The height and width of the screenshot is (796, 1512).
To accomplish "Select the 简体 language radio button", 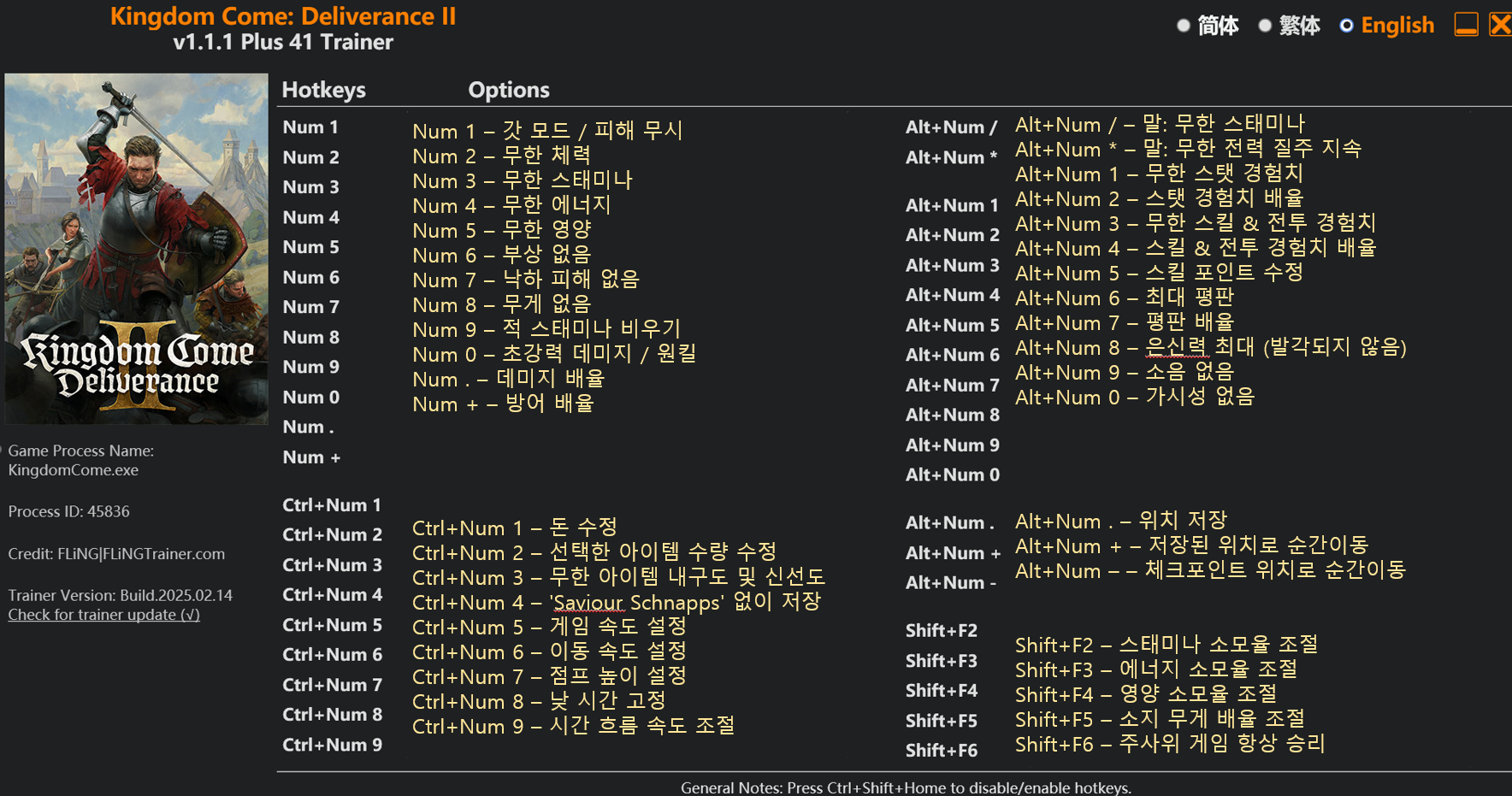I will pos(1184,26).
